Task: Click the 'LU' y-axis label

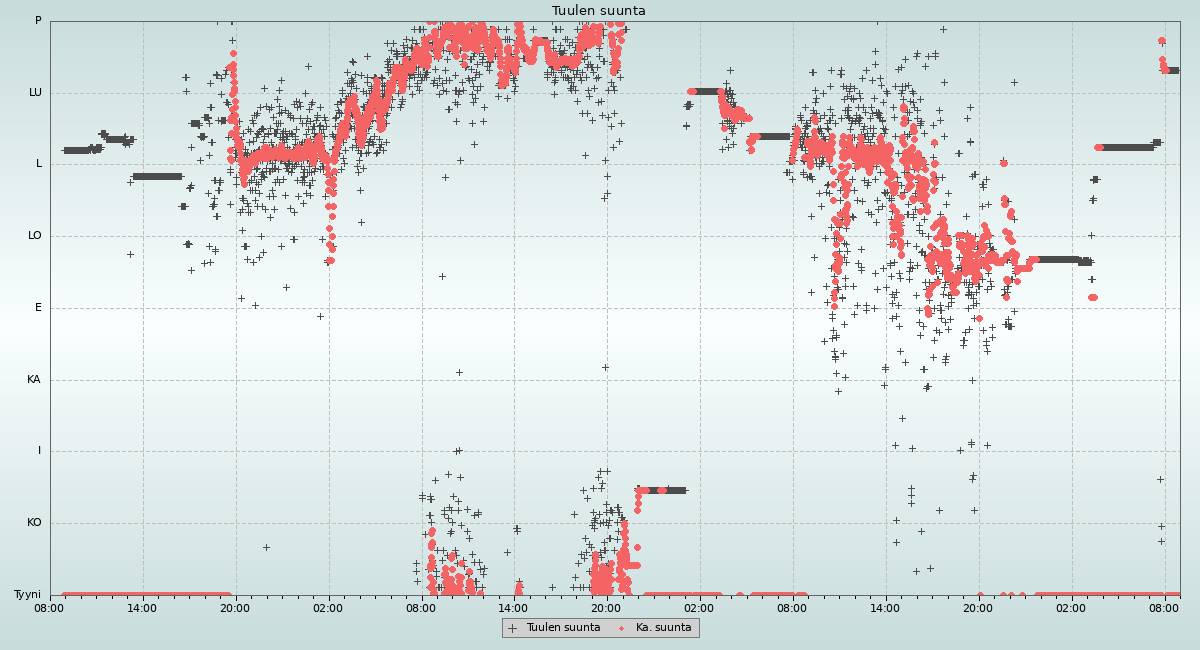Action: [x=35, y=93]
